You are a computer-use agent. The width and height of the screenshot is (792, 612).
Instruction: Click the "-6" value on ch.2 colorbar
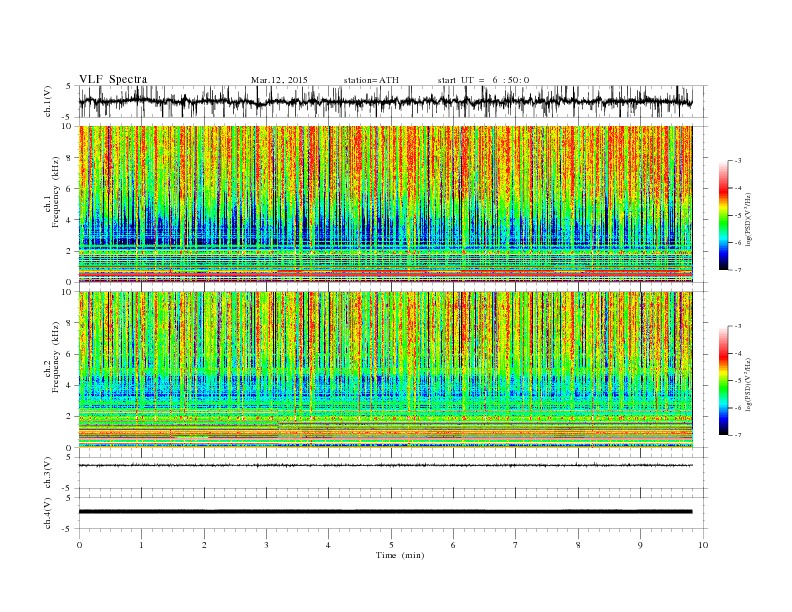[737, 408]
